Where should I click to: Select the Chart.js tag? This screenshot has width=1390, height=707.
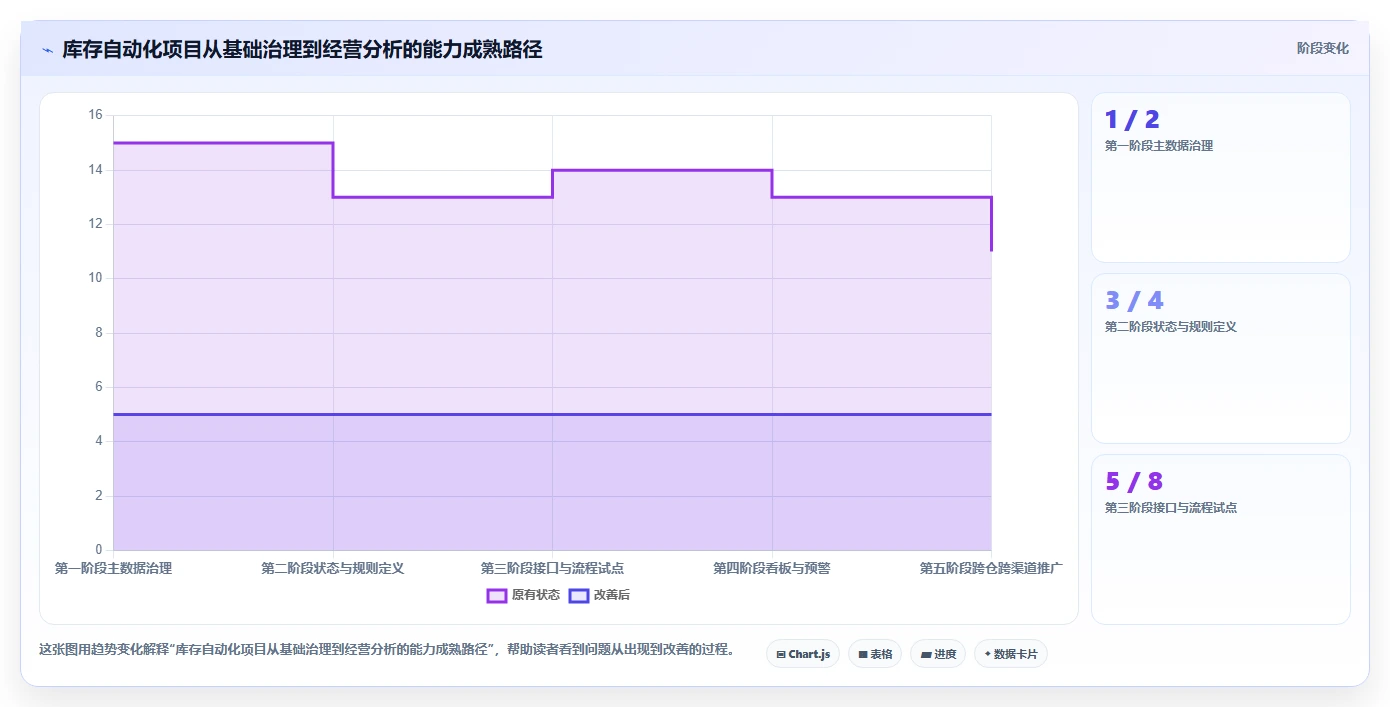pyautogui.click(x=803, y=654)
